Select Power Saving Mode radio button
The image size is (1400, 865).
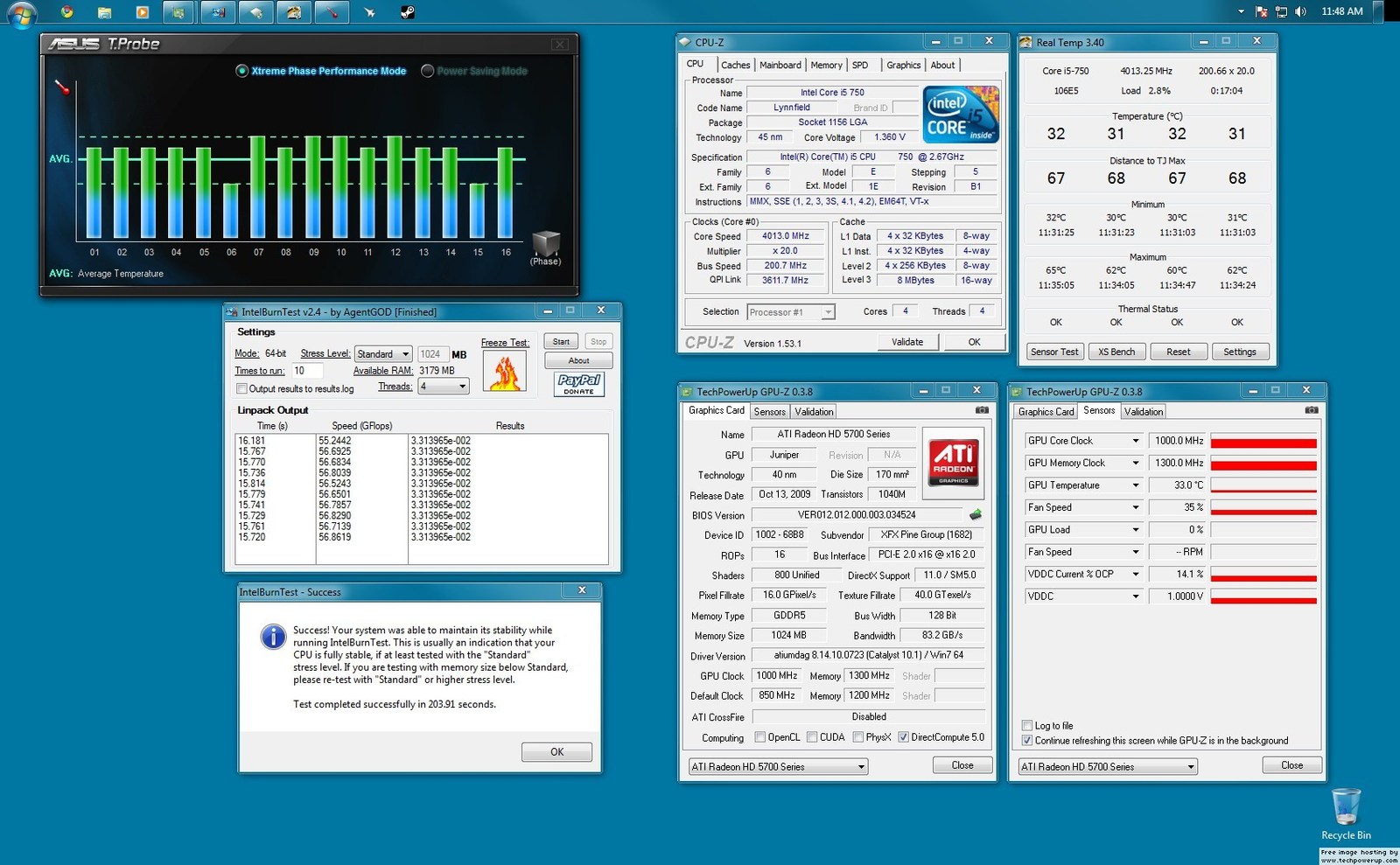click(428, 71)
